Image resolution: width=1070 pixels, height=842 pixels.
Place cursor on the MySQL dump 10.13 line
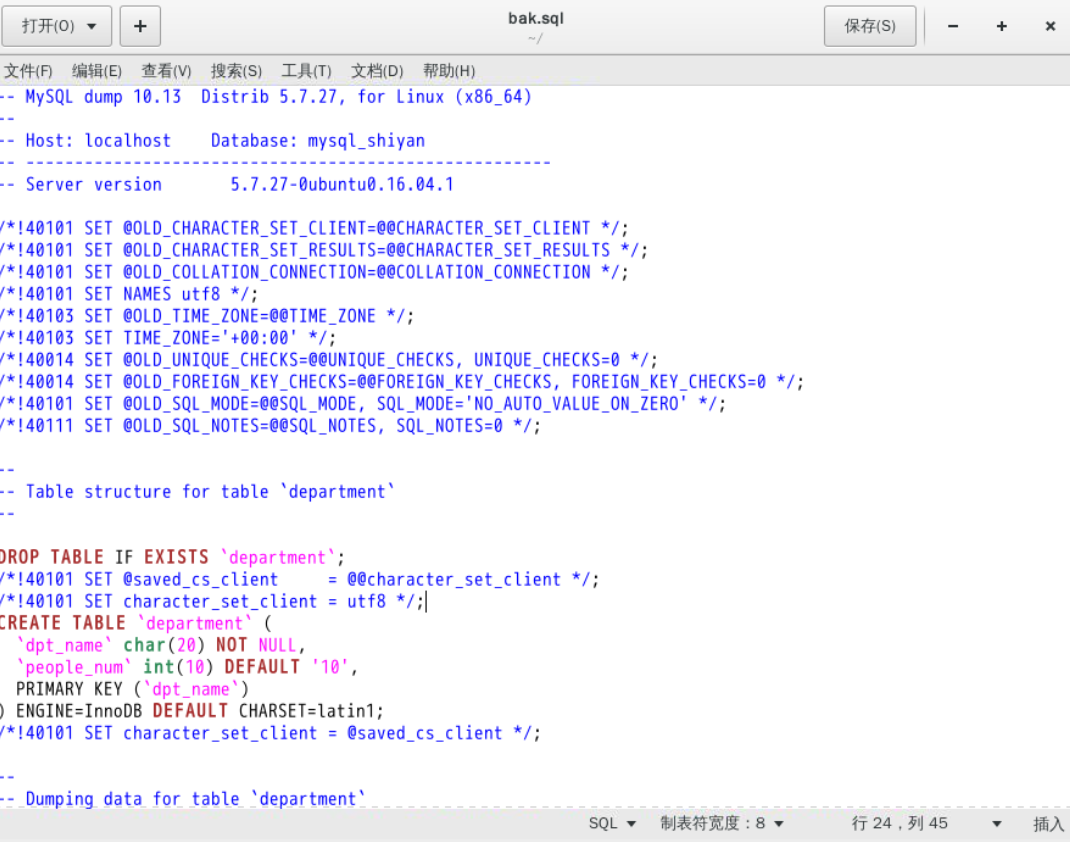click(x=265, y=97)
